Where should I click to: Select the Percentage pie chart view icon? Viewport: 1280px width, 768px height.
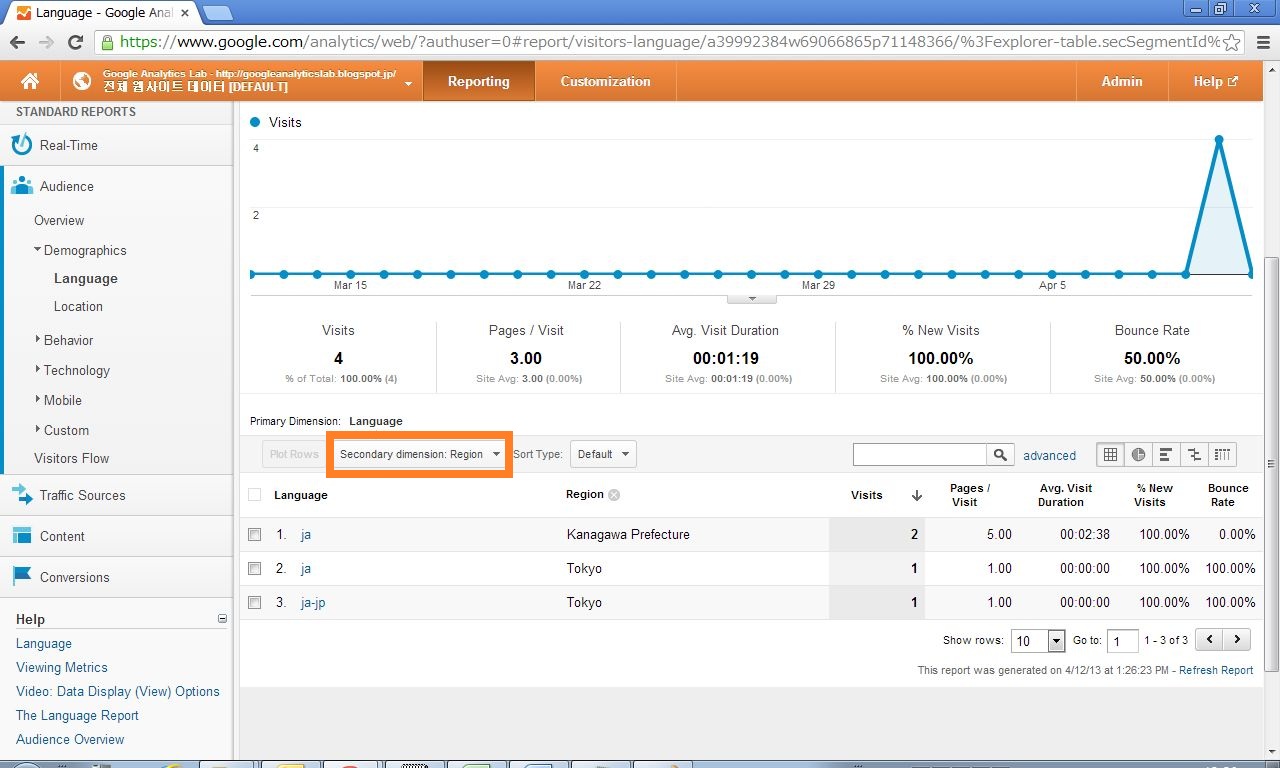[1138, 454]
